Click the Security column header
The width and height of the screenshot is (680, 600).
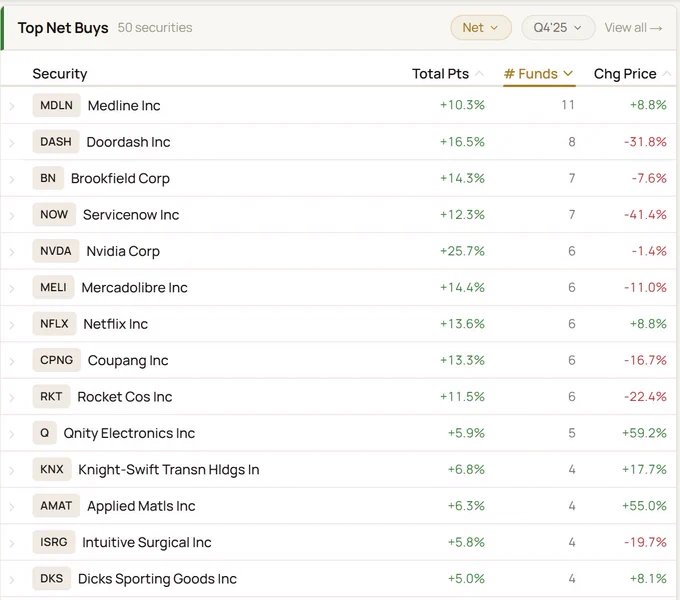coord(60,74)
